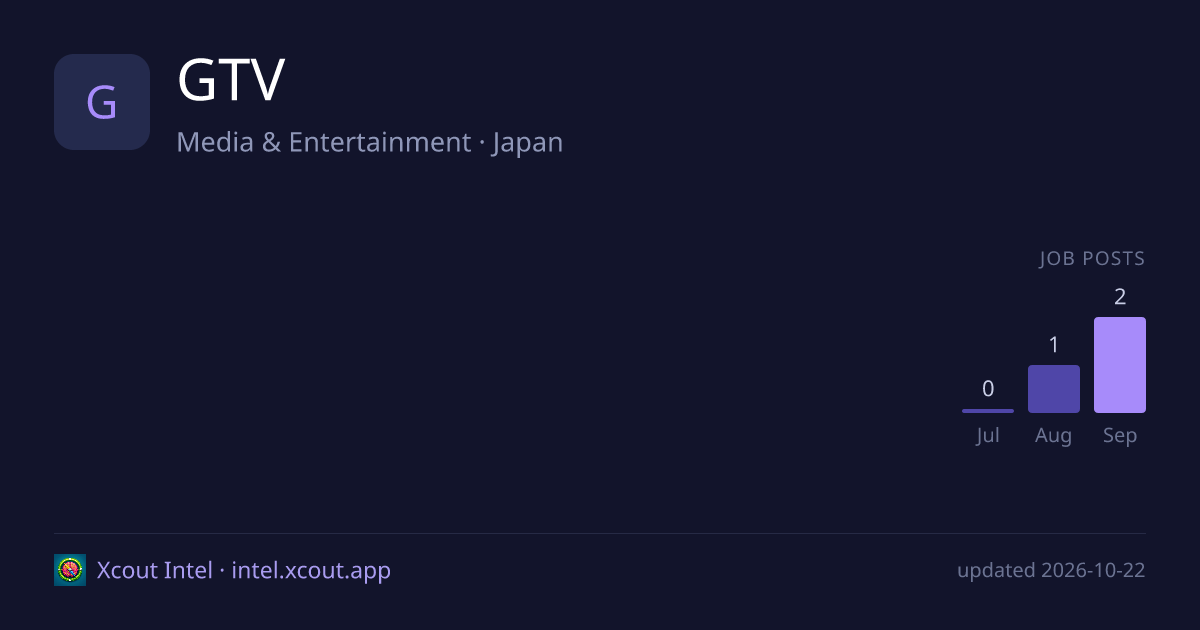
Task: Click the value 0 above Jul
Action: [988, 389]
